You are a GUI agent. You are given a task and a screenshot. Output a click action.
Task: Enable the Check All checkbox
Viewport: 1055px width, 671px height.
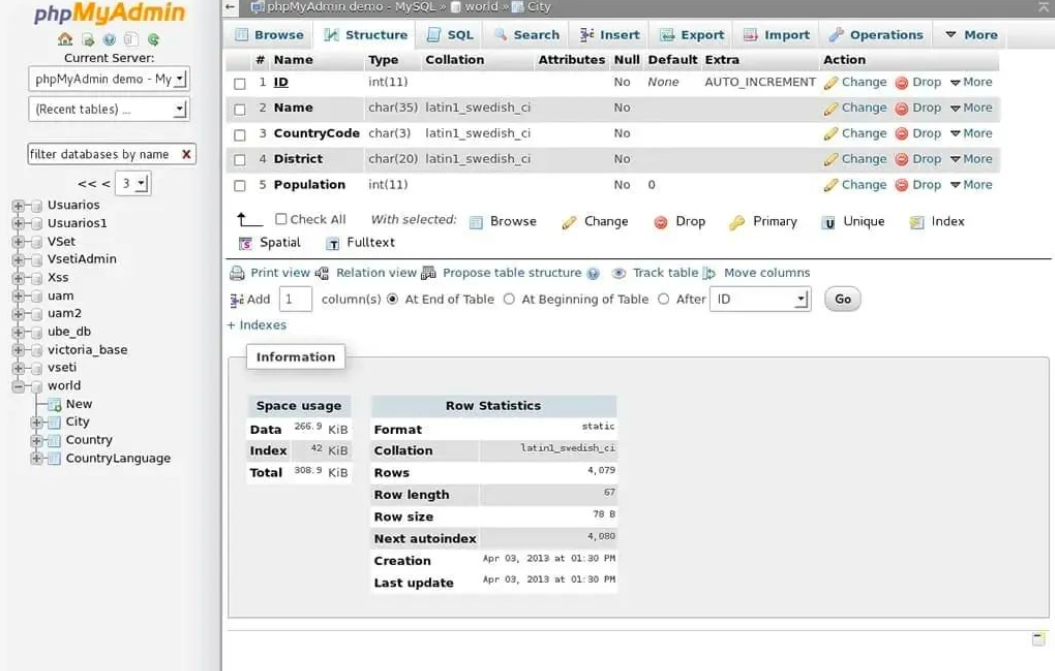pyautogui.click(x=281, y=219)
